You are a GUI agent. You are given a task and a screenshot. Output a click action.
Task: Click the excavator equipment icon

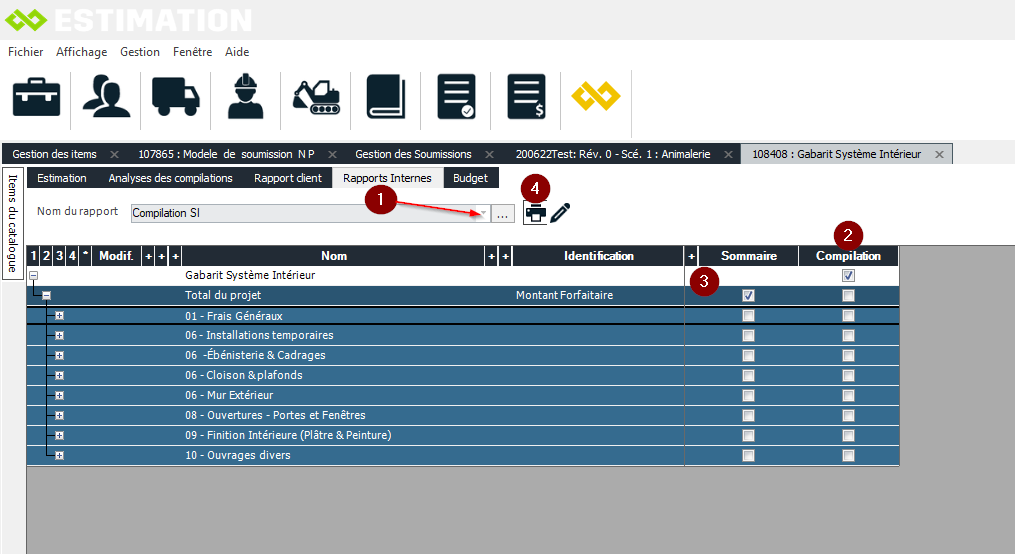click(316, 97)
